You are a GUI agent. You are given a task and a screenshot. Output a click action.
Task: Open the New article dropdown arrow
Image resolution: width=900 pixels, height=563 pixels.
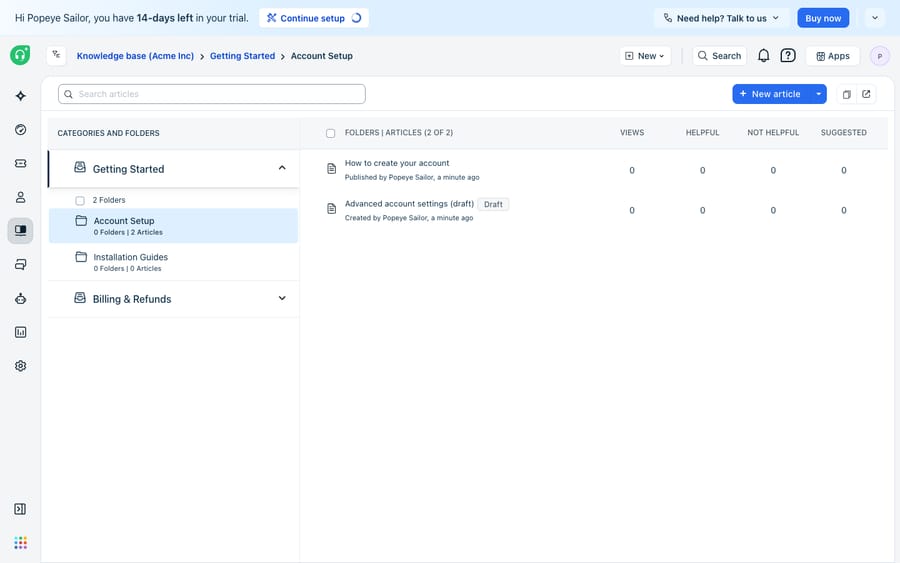pyautogui.click(x=818, y=94)
